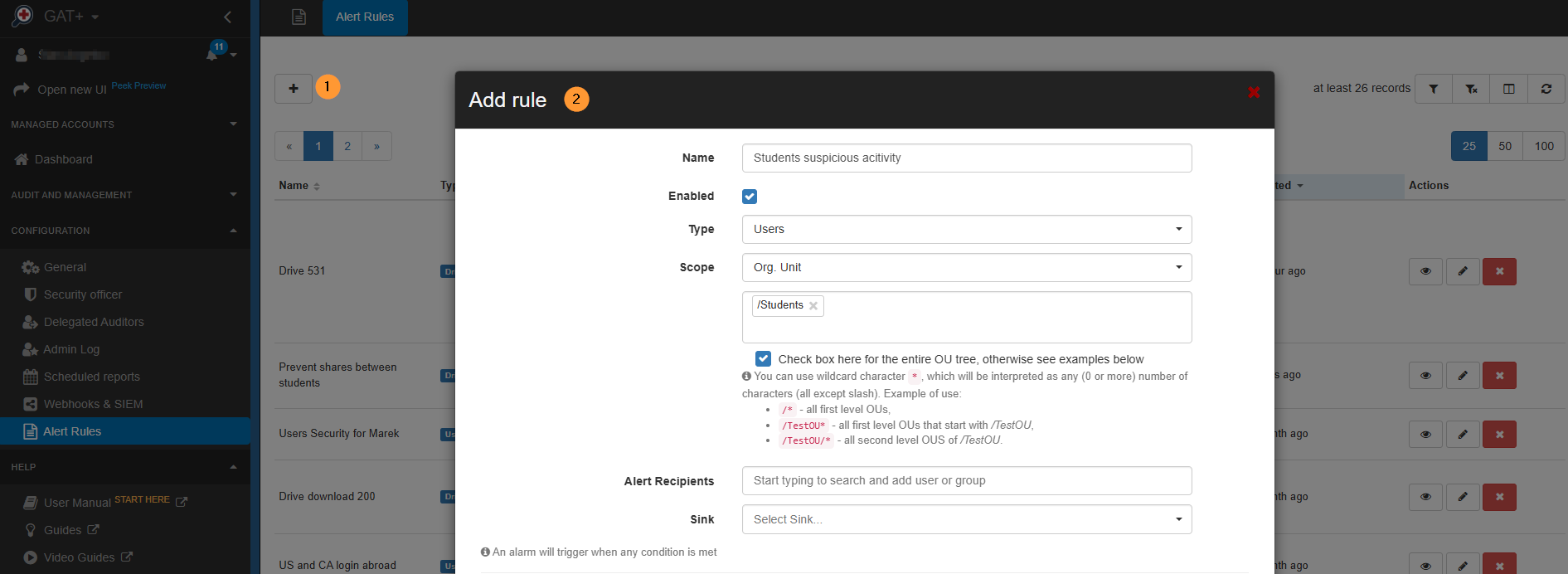This screenshot has height=574, width=1568.
Task: Open the Type dropdown showing Users
Action: click(x=967, y=229)
